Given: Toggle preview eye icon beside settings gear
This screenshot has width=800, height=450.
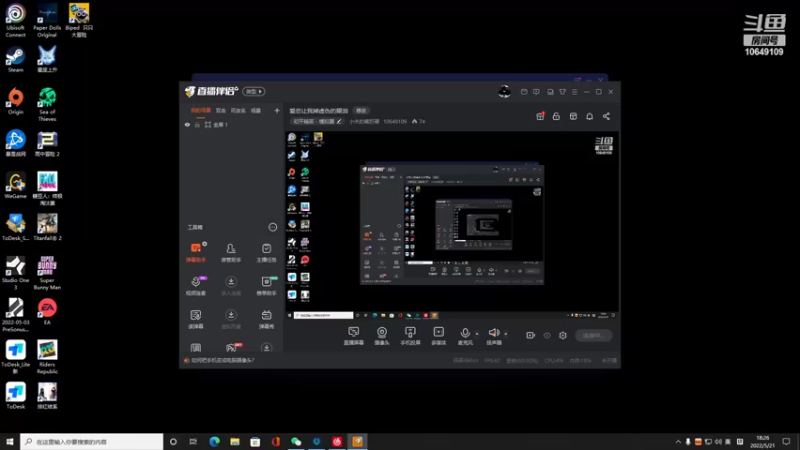Looking at the screenshot, I should [x=547, y=335].
